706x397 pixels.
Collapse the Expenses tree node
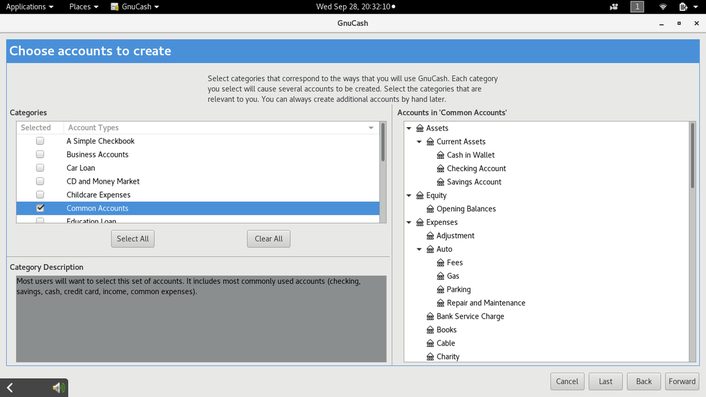point(409,222)
